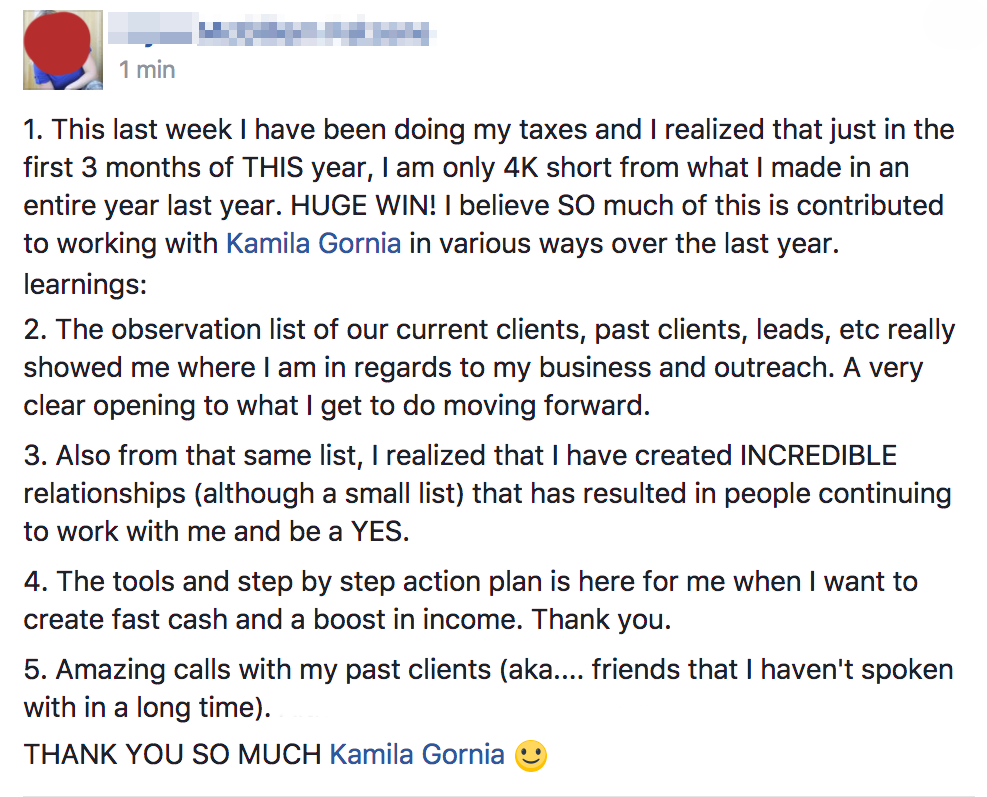This screenshot has height=797, width=987.
Task: Click '1. This last week' opening text
Action: point(128,130)
